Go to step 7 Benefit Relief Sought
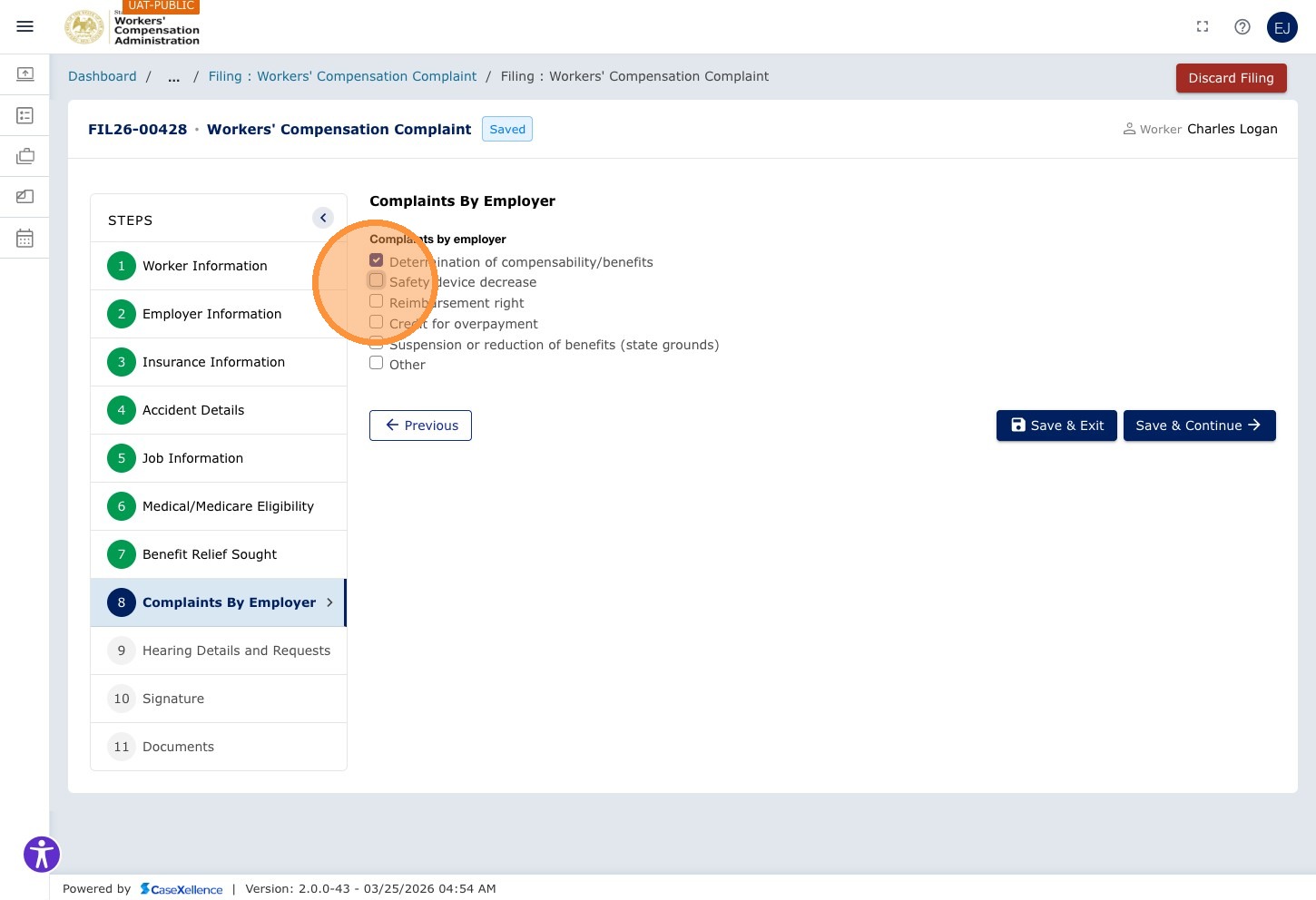The image size is (1316, 900). click(219, 554)
